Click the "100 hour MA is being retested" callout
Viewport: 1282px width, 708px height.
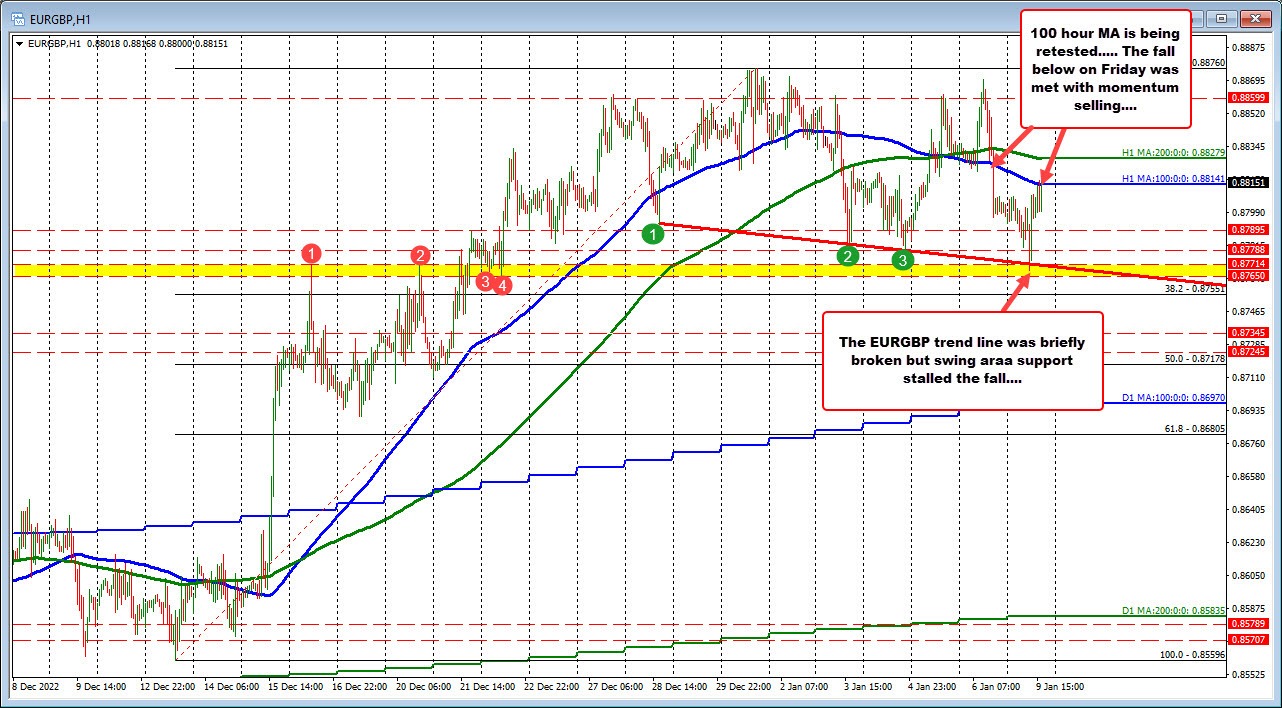1104,68
